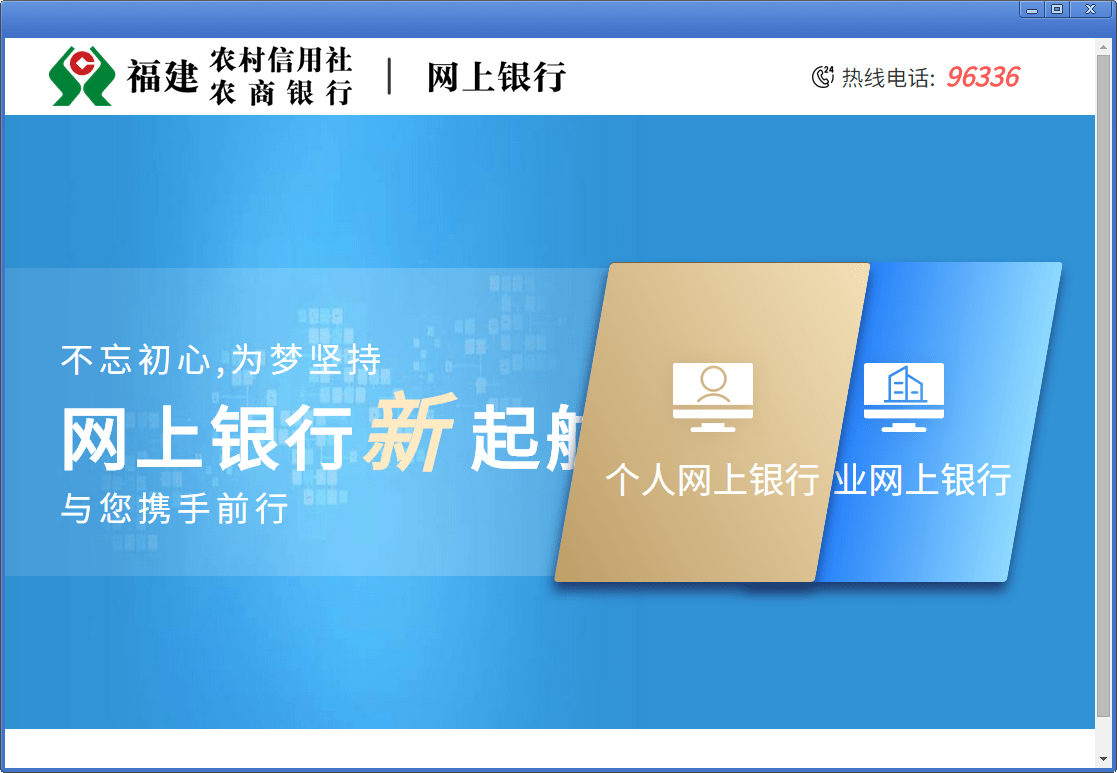1117x773 pixels.
Task: Minimize the online banking window
Action: point(1032,9)
